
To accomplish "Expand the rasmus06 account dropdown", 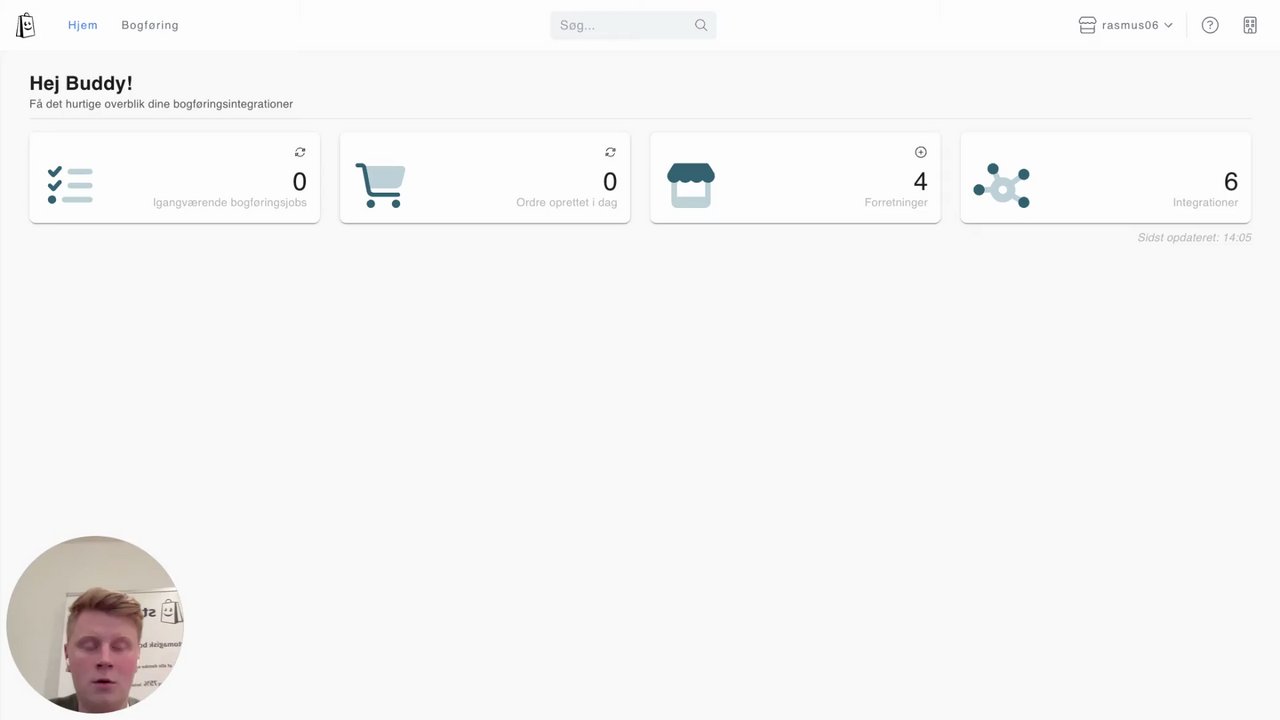I will point(1126,25).
